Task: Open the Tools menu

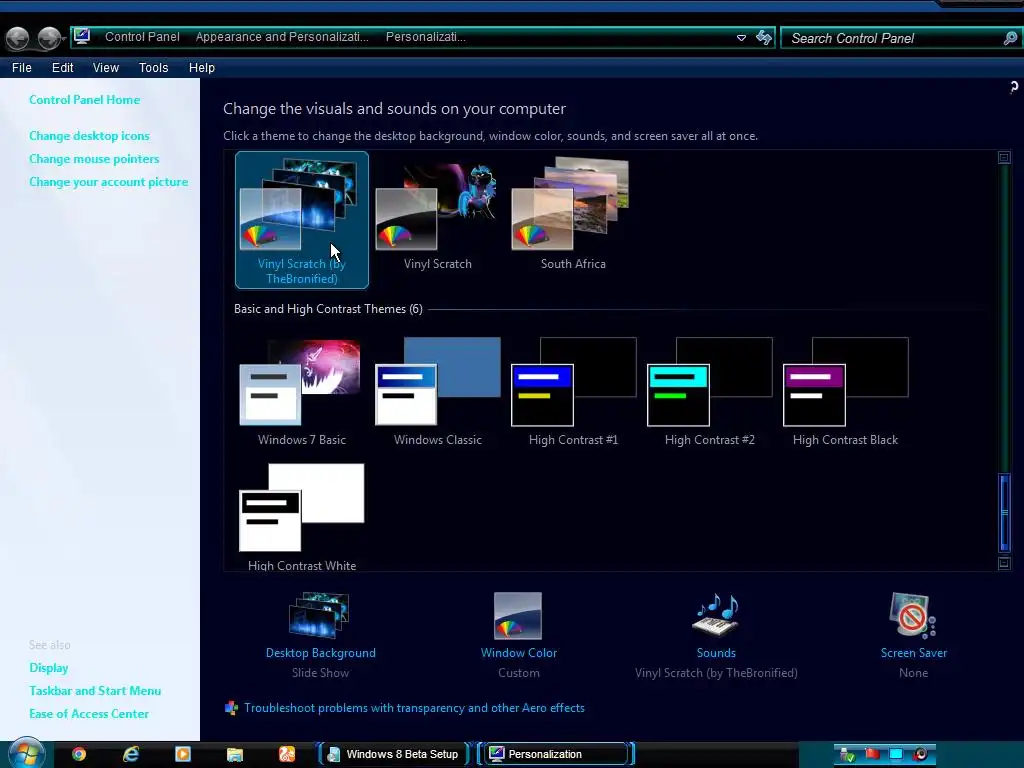Action: (153, 68)
